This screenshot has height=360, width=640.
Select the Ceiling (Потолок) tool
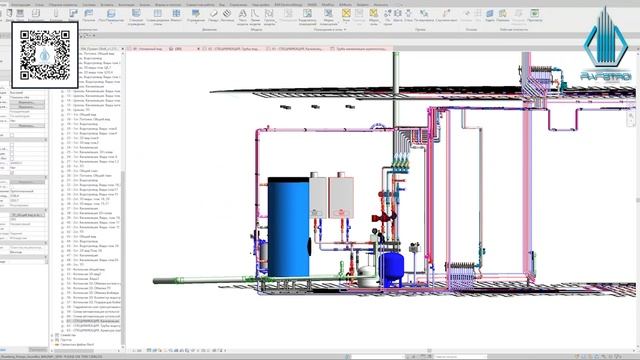89,16
